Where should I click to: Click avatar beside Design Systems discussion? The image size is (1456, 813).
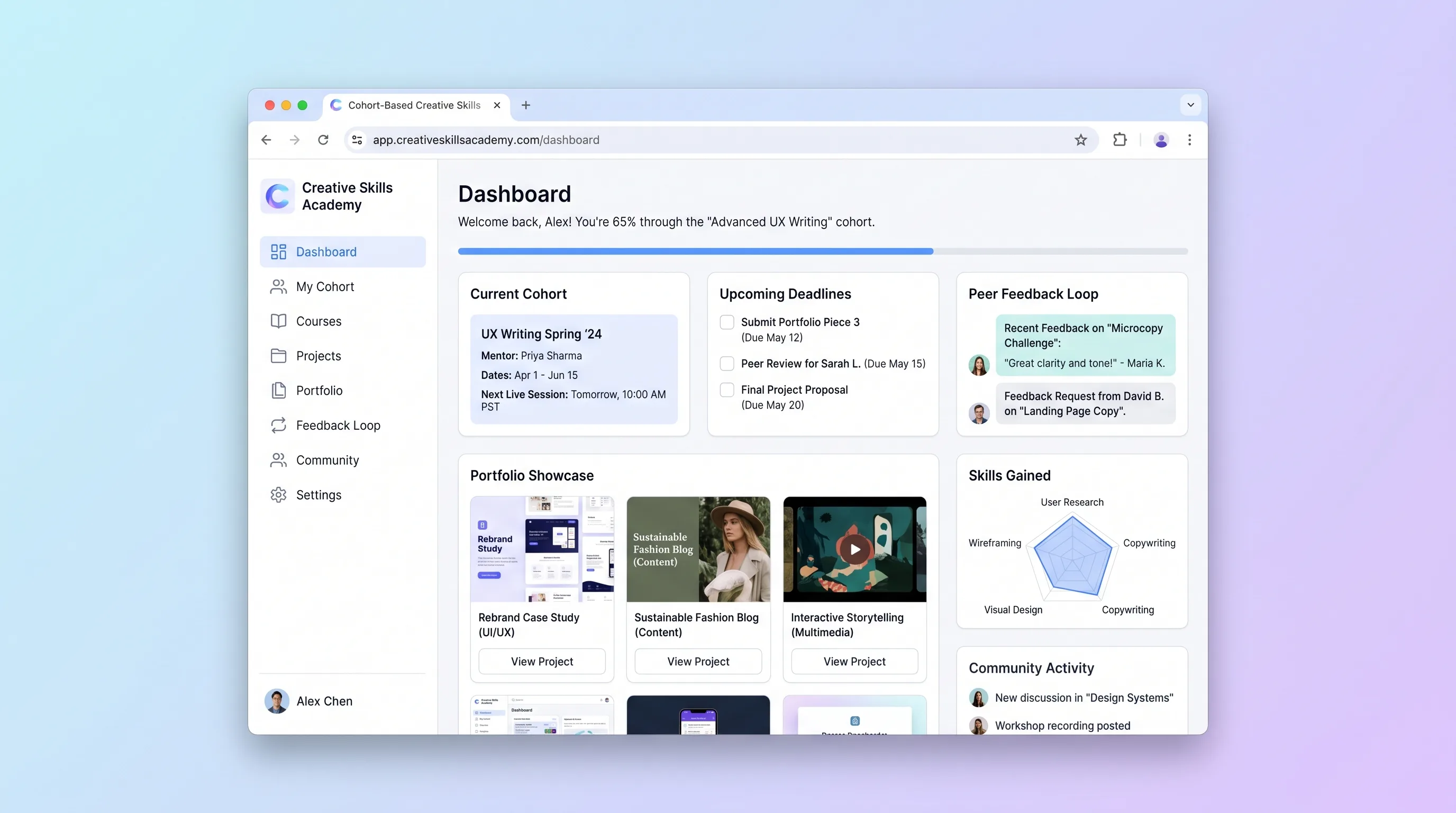click(x=978, y=698)
